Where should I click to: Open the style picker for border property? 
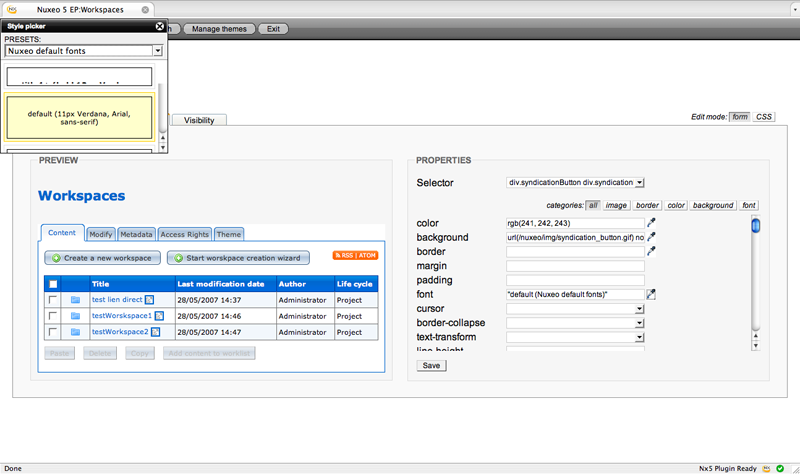pyautogui.click(x=651, y=251)
